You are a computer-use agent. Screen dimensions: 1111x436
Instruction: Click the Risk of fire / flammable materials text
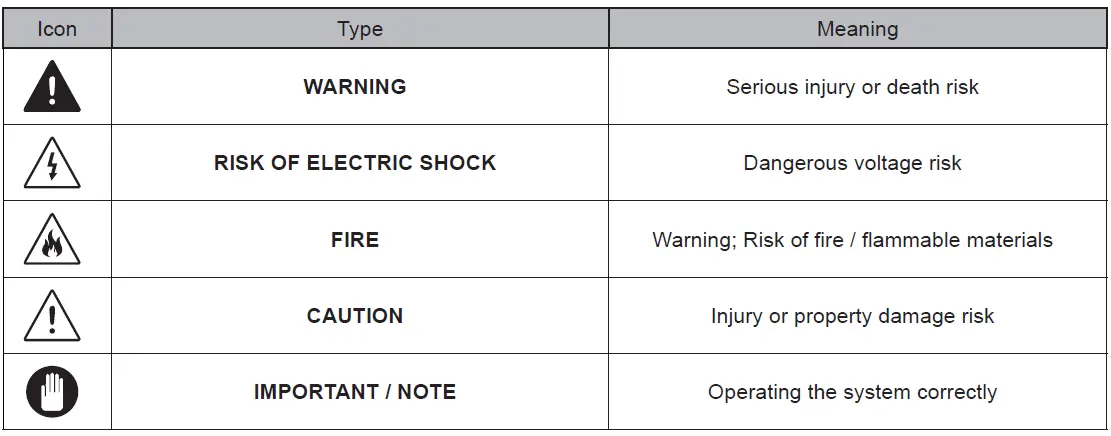898,240
